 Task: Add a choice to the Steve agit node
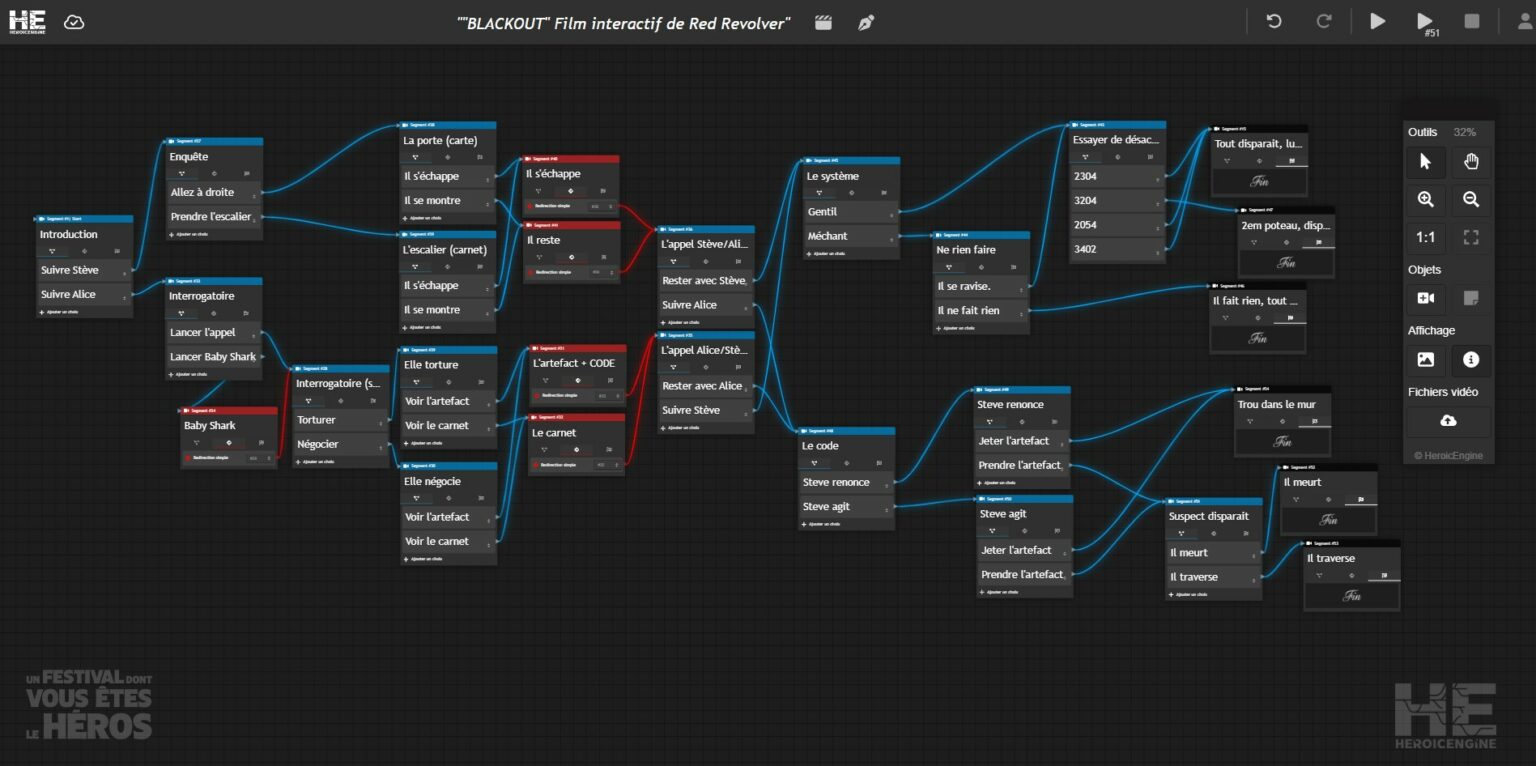[1000, 592]
